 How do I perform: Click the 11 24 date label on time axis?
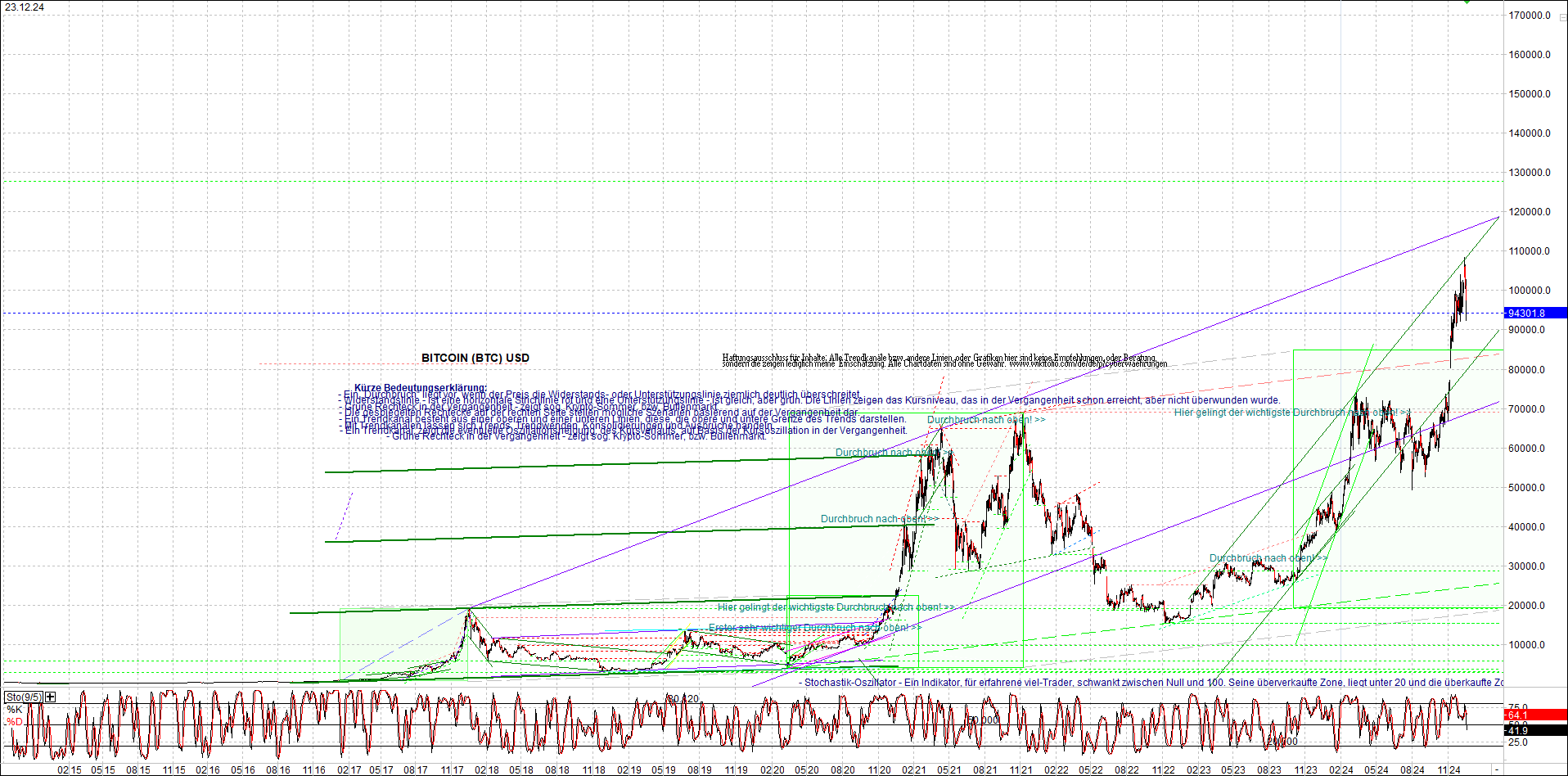(1449, 769)
